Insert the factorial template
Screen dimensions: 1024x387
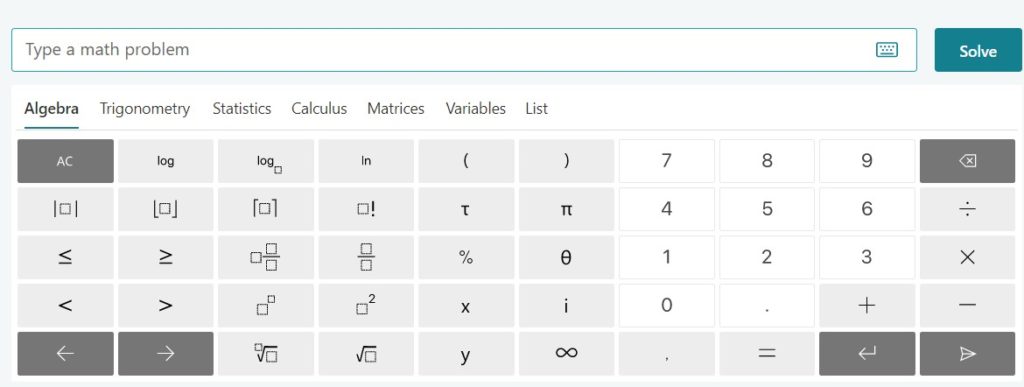[366, 209]
